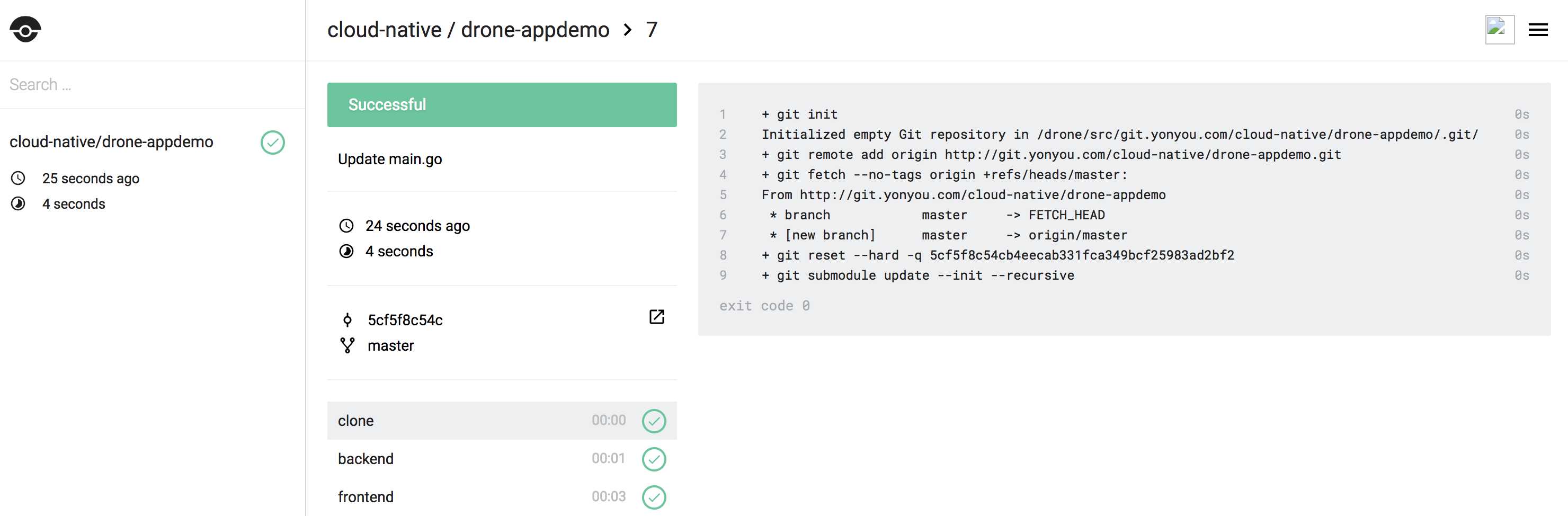Click the sidebar repo success check icon

click(x=272, y=143)
